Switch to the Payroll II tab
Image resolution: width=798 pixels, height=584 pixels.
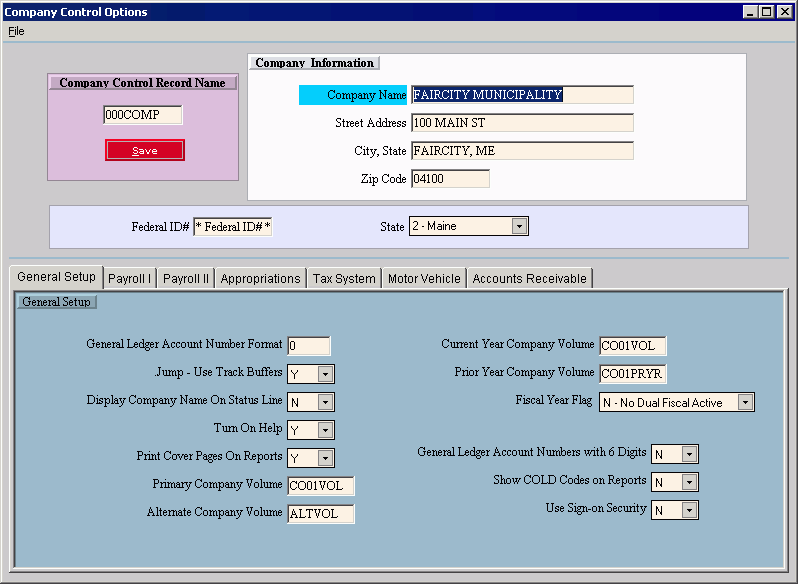[185, 278]
